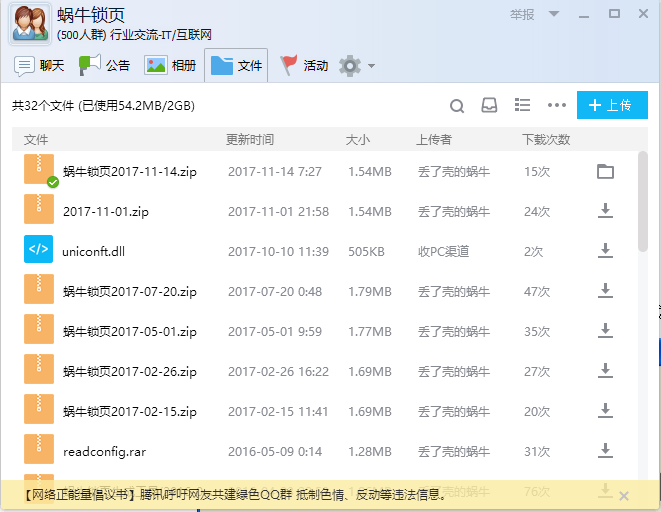This screenshot has width=661, height=512.
Task: Open folder for 蜗牛锁页2017-11-14.zip
Action: (605, 172)
